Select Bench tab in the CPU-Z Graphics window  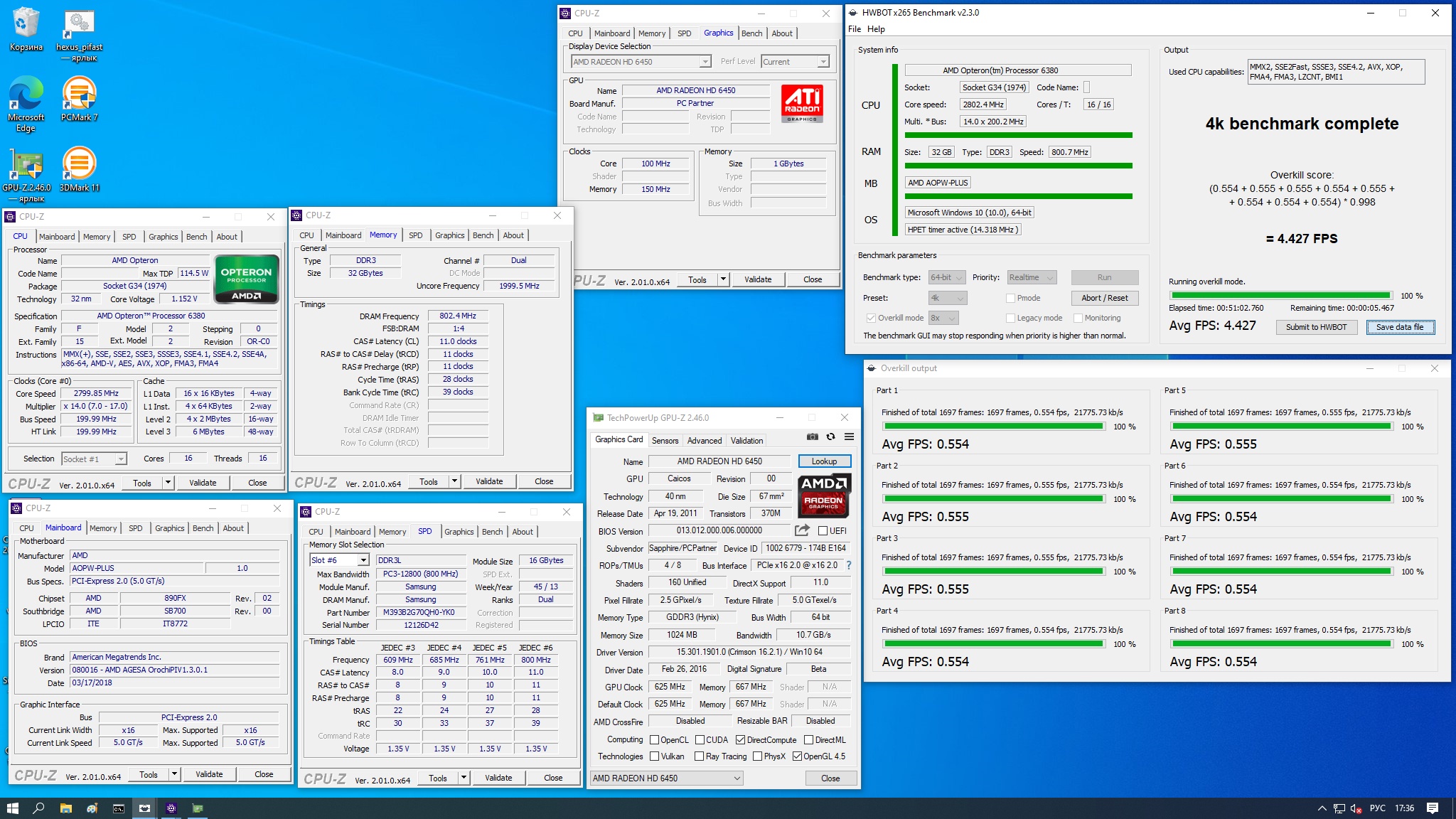tap(751, 33)
